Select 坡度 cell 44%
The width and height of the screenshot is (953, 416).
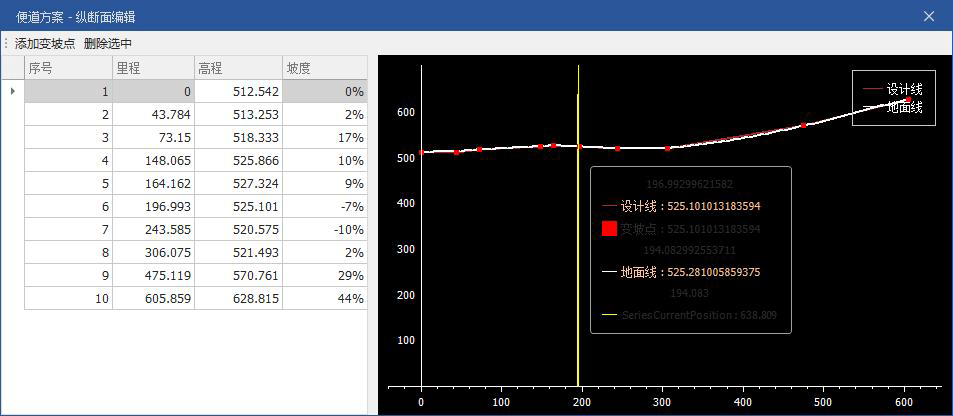(325, 299)
